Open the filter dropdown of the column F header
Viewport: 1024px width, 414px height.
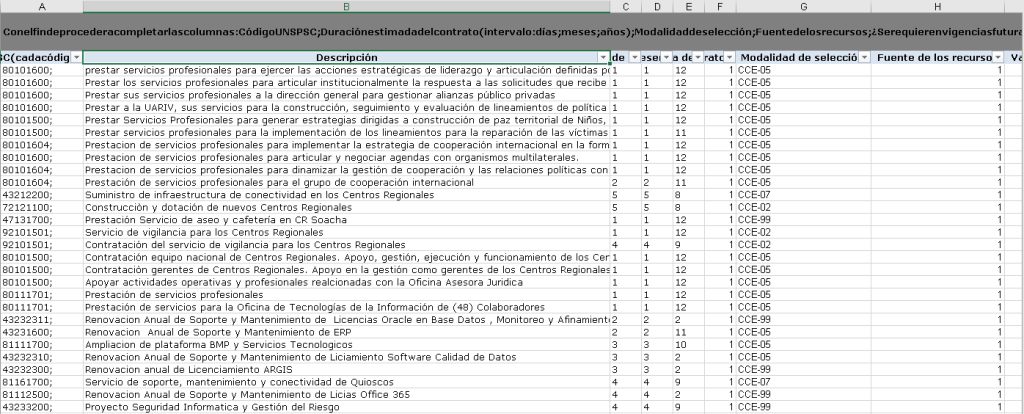[x=729, y=57]
